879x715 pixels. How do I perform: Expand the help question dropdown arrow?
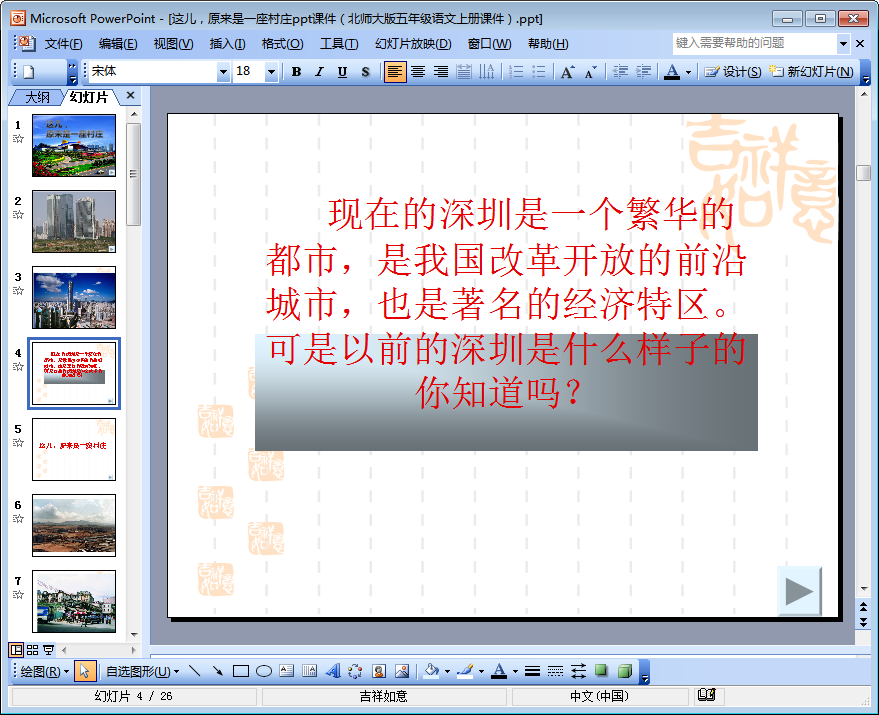[x=843, y=43]
